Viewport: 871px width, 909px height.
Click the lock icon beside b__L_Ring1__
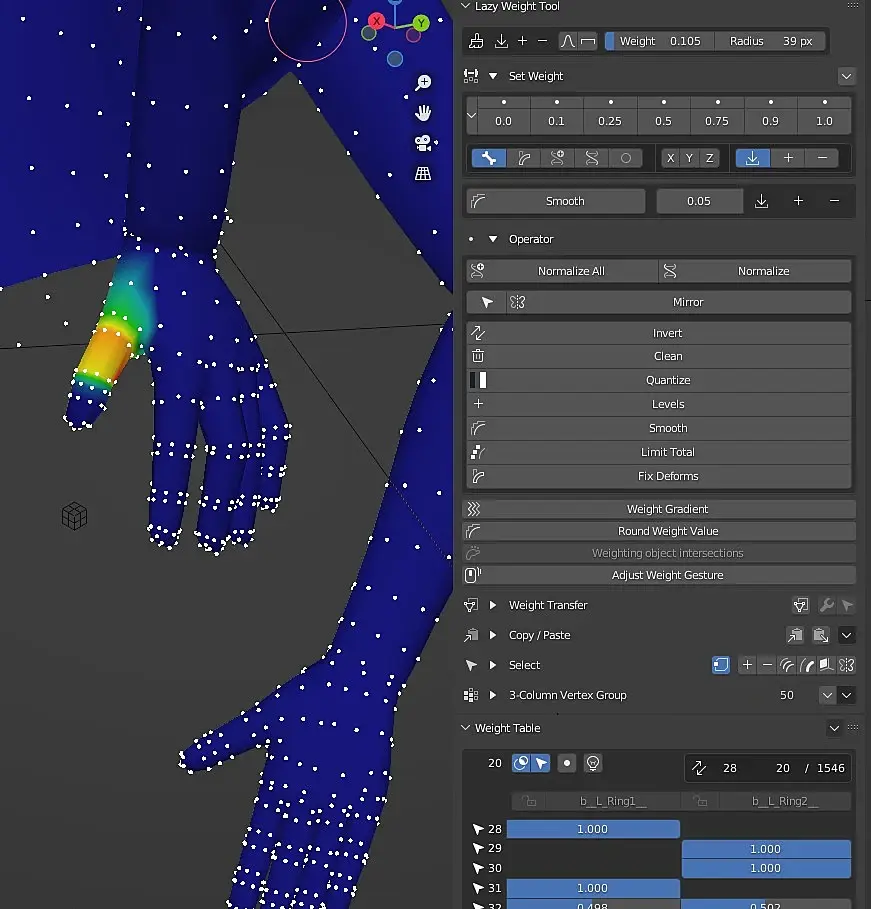(x=530, y=801)
